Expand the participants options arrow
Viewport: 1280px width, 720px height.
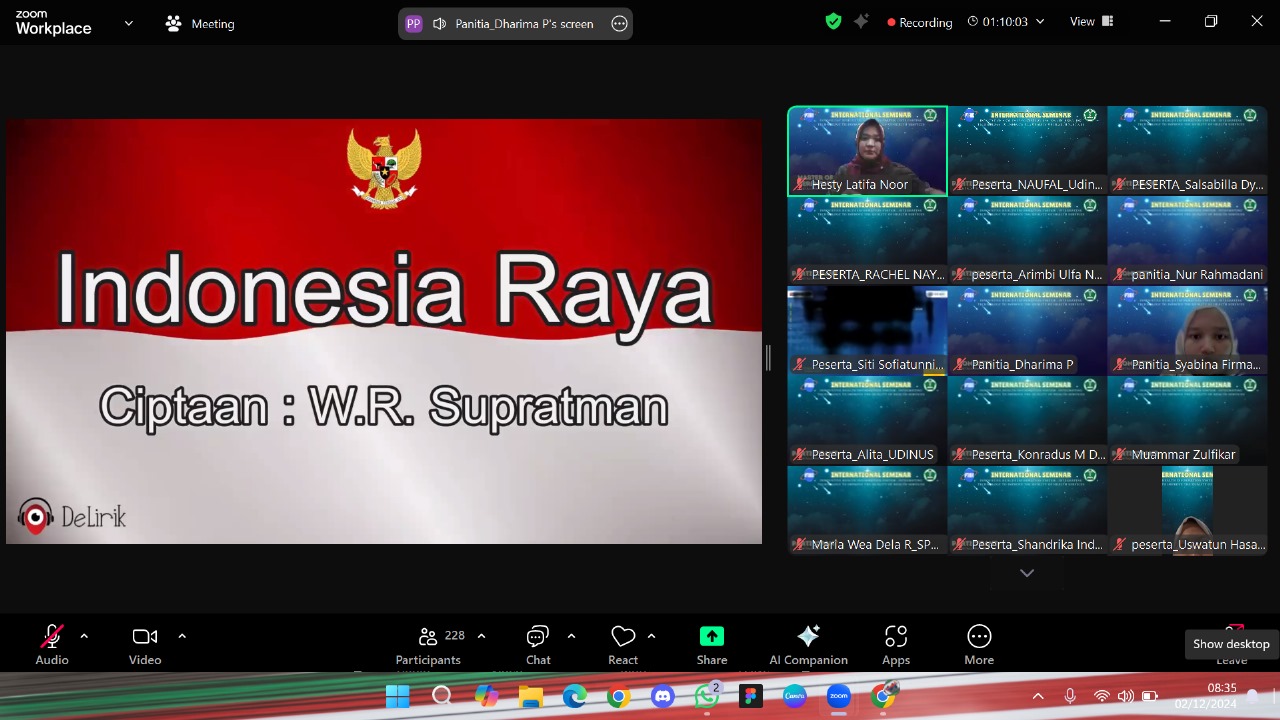(x=481, y=636)
